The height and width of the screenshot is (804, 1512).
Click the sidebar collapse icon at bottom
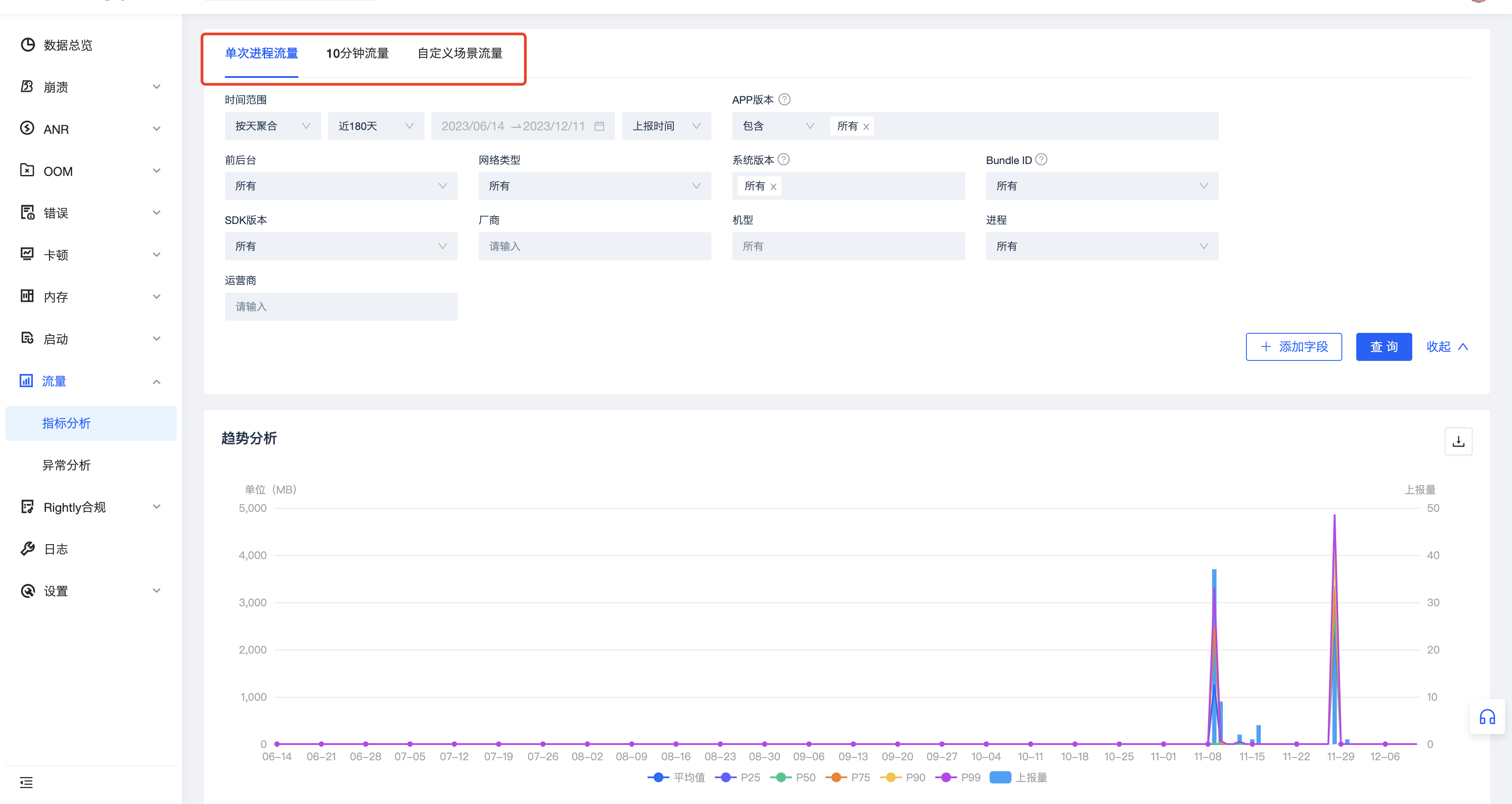[26, 782]
